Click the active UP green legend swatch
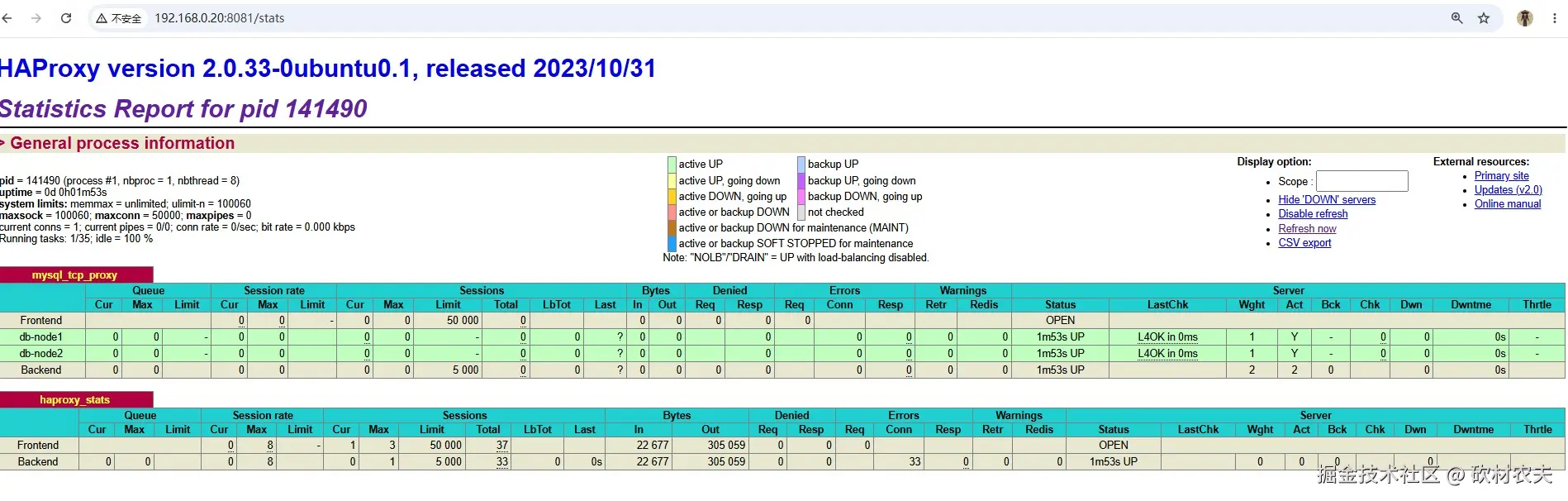 (672, 165)
